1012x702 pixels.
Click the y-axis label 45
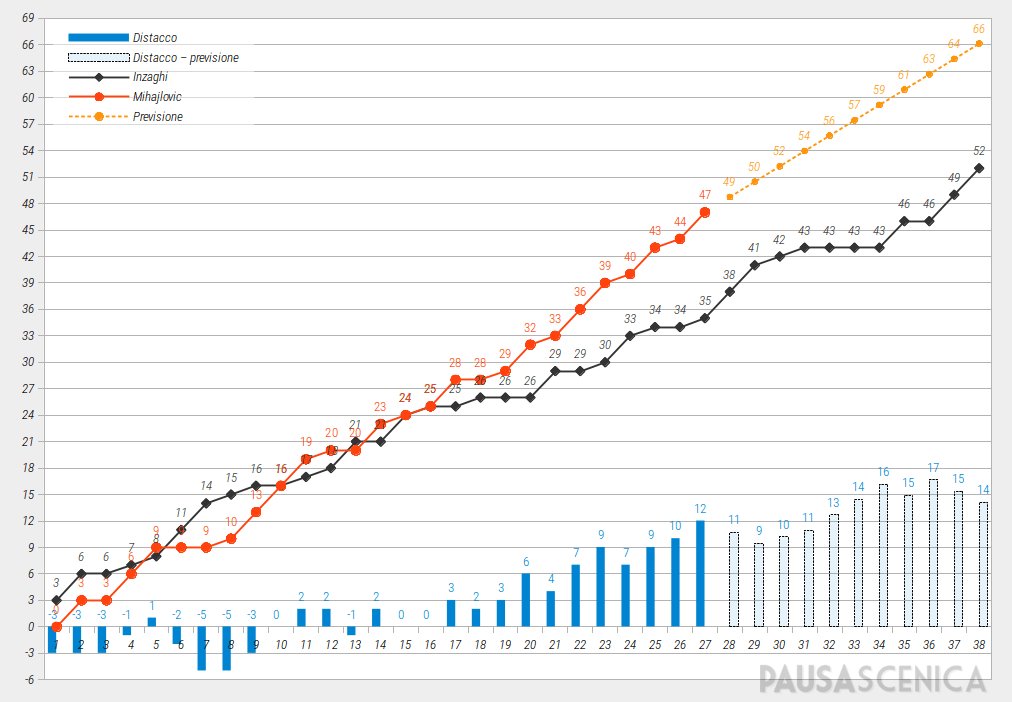point(28,230)
